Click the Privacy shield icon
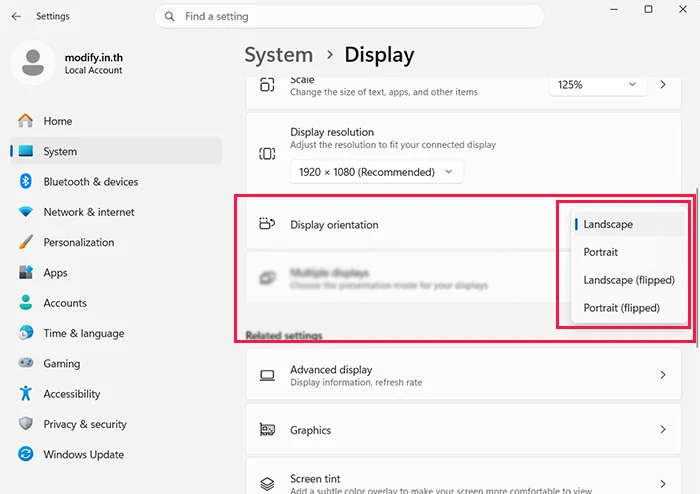This screenshot has width=700, height=494. pyautogui.click(x=25, y=423)
